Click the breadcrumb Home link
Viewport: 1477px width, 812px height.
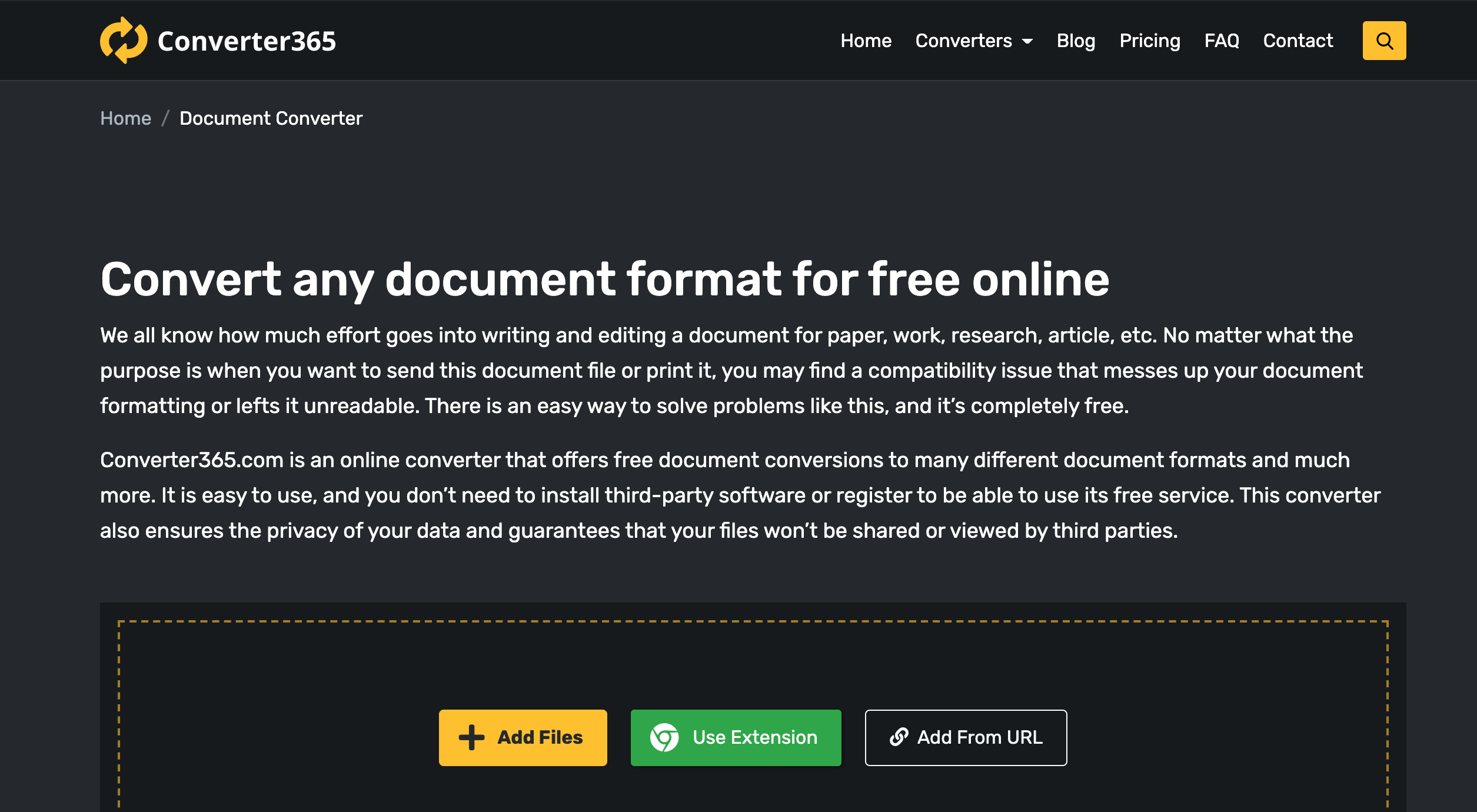pos(125,118)
